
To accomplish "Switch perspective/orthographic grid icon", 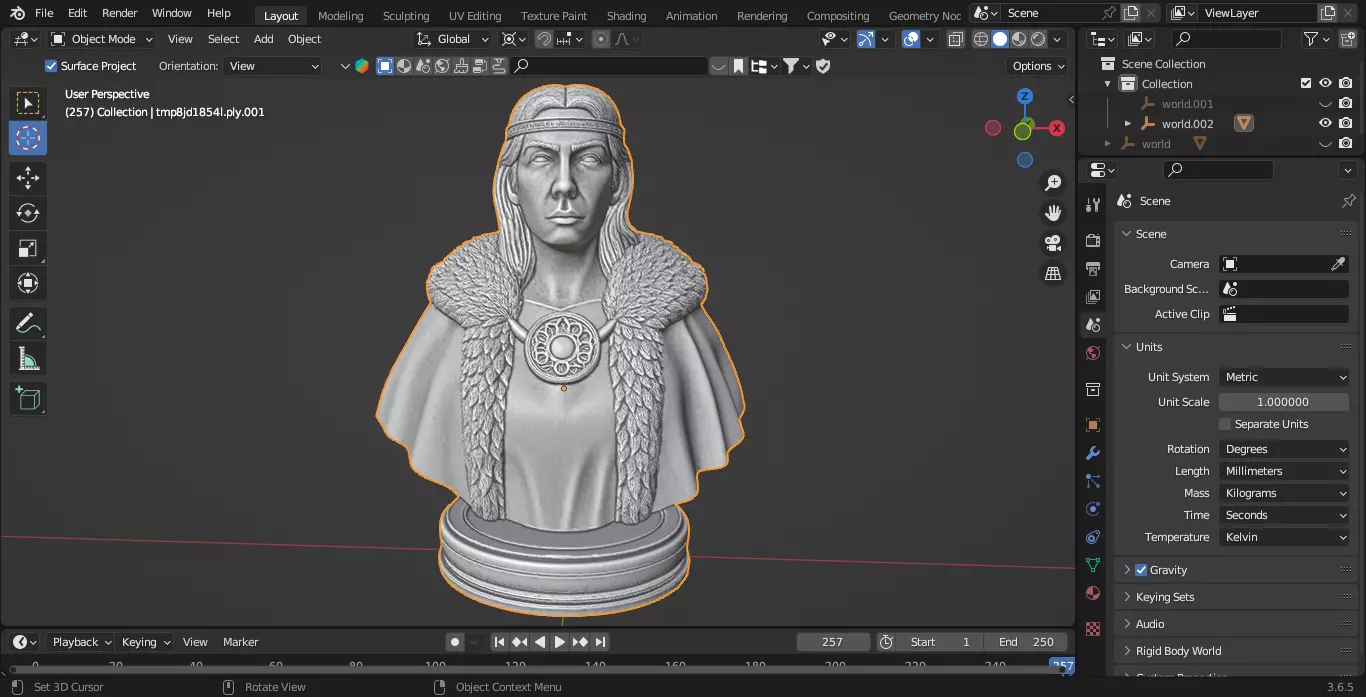I will point(1053,273).
